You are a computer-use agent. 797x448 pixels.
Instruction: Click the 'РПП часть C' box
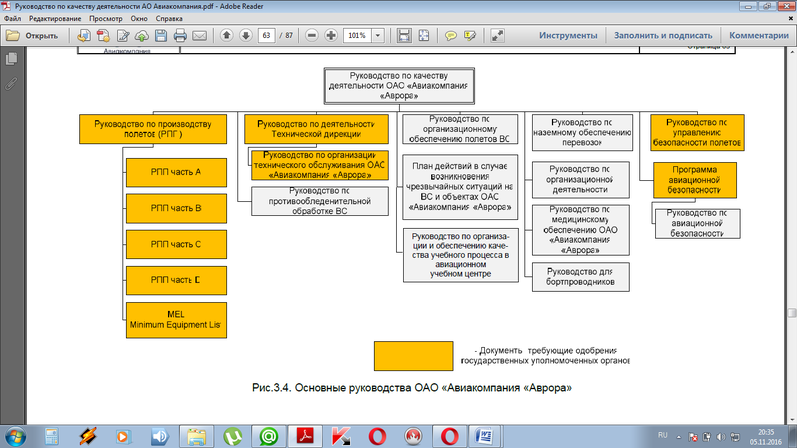[x=176, y=245]
